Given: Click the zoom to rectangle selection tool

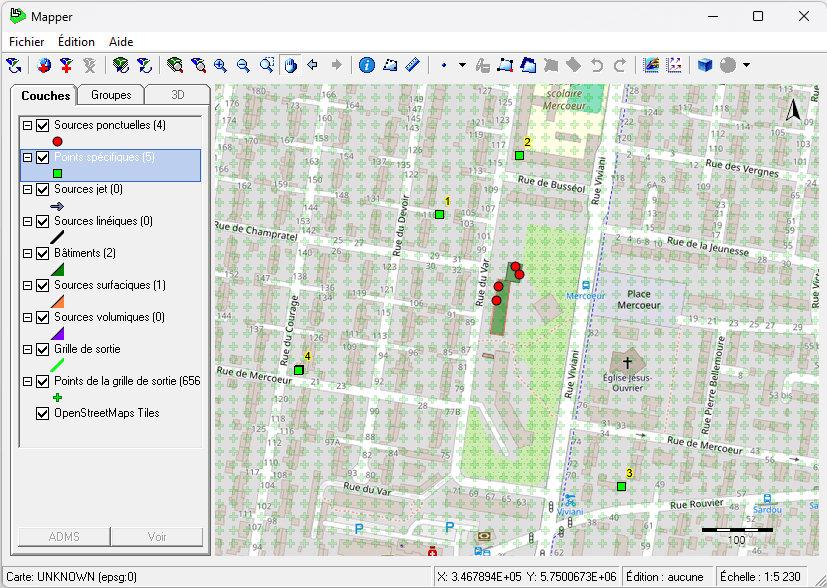Looking at the screenshot, I should click(267, 65).
